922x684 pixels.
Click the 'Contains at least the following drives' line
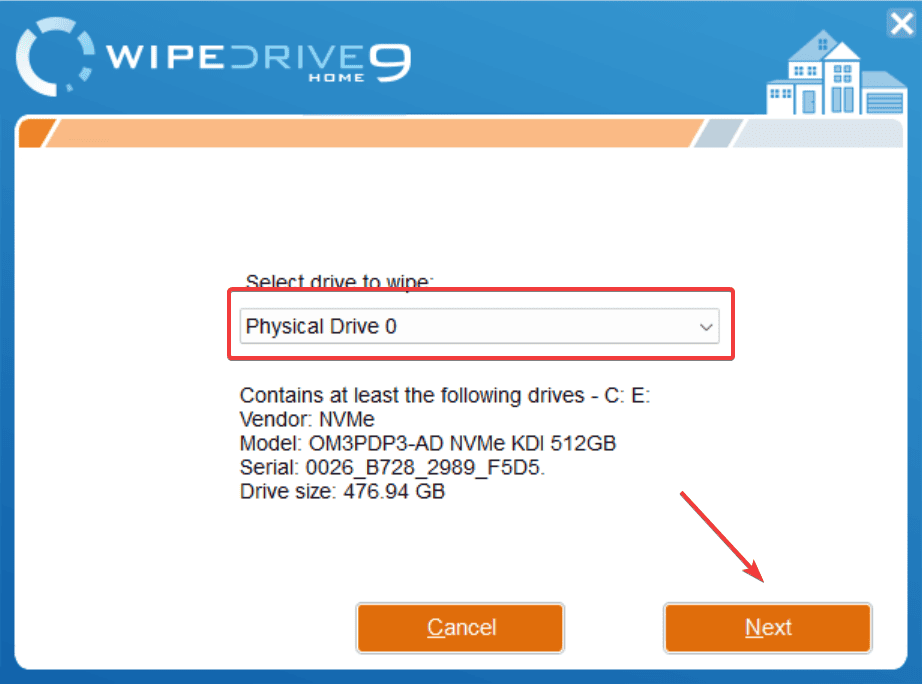click(x=445, y=395)
